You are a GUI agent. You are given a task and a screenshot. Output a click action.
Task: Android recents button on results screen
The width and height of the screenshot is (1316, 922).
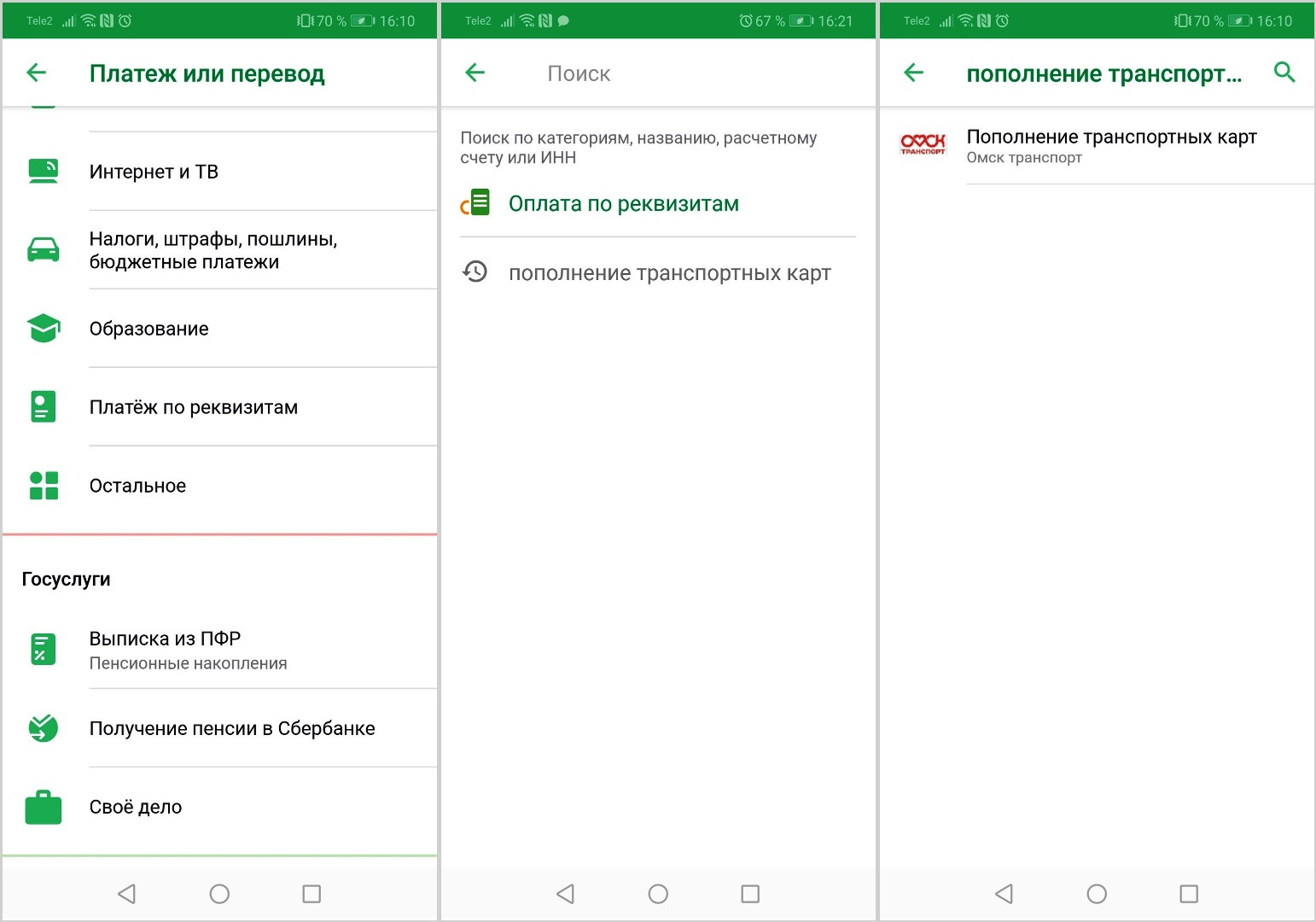click(1189, 894)
